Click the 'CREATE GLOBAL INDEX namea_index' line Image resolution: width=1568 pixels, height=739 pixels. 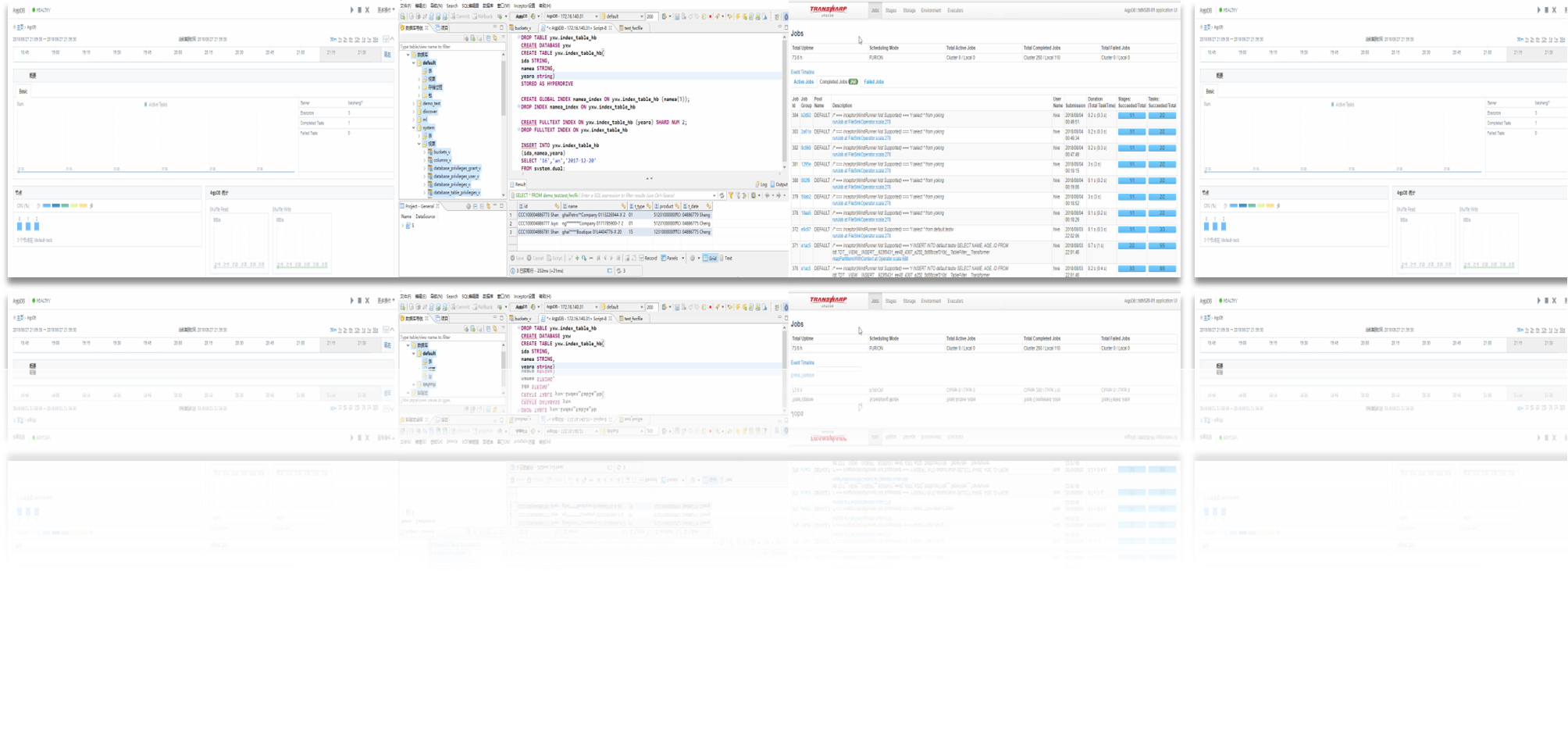pyautogui.click(x=605, y=99)
